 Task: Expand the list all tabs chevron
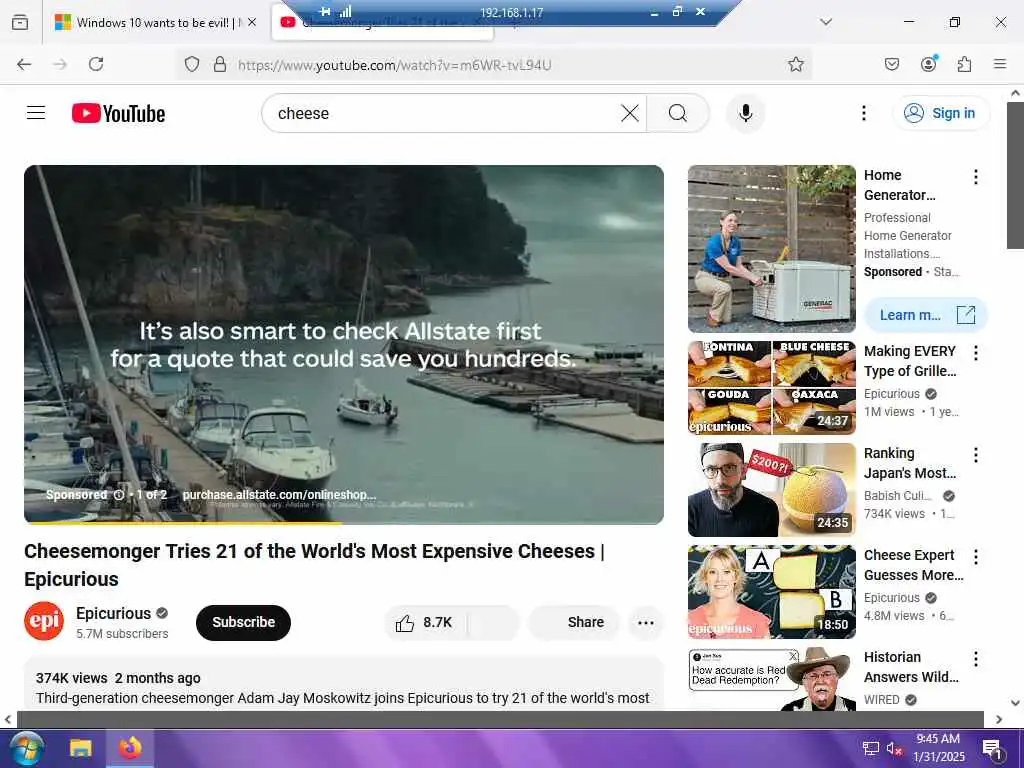[826, 22]
